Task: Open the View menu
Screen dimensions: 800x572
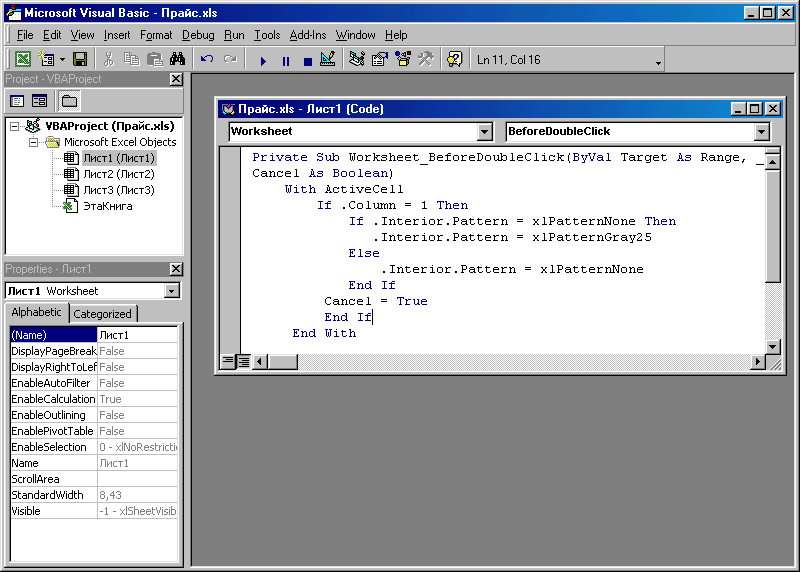Action: coord(82,35)
